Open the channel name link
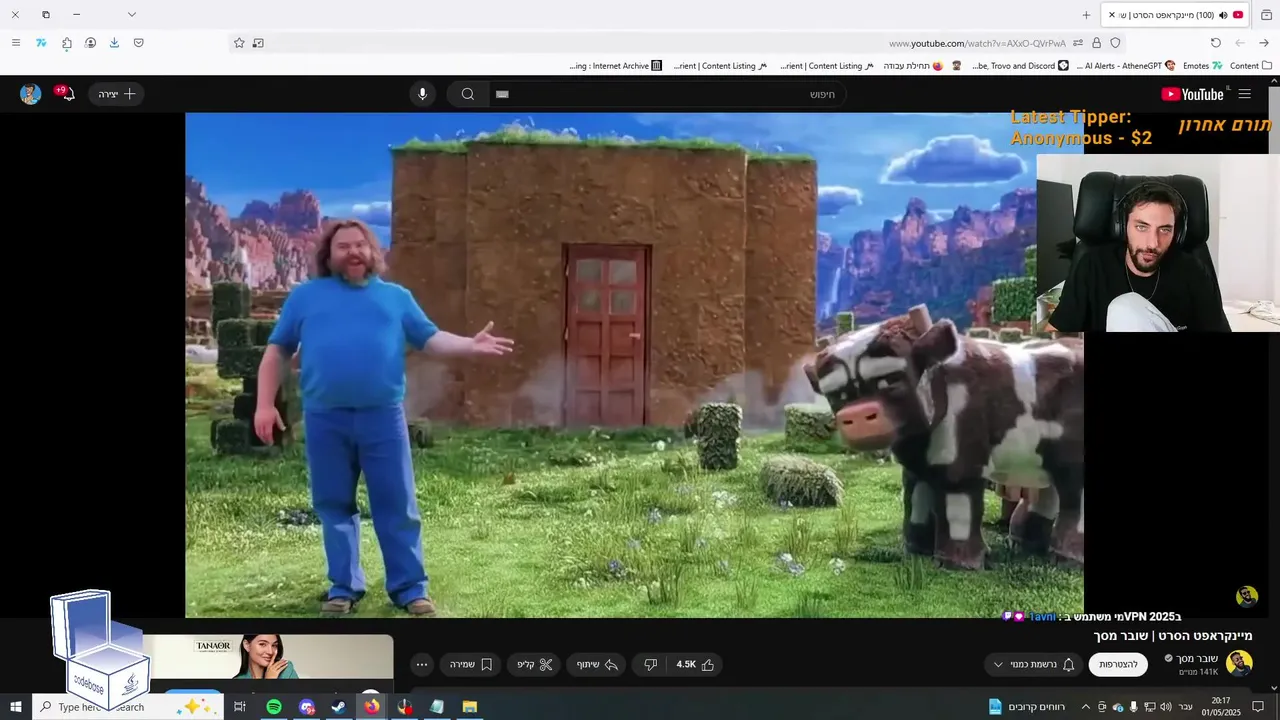1280x720 pixels. (1196, 658)
